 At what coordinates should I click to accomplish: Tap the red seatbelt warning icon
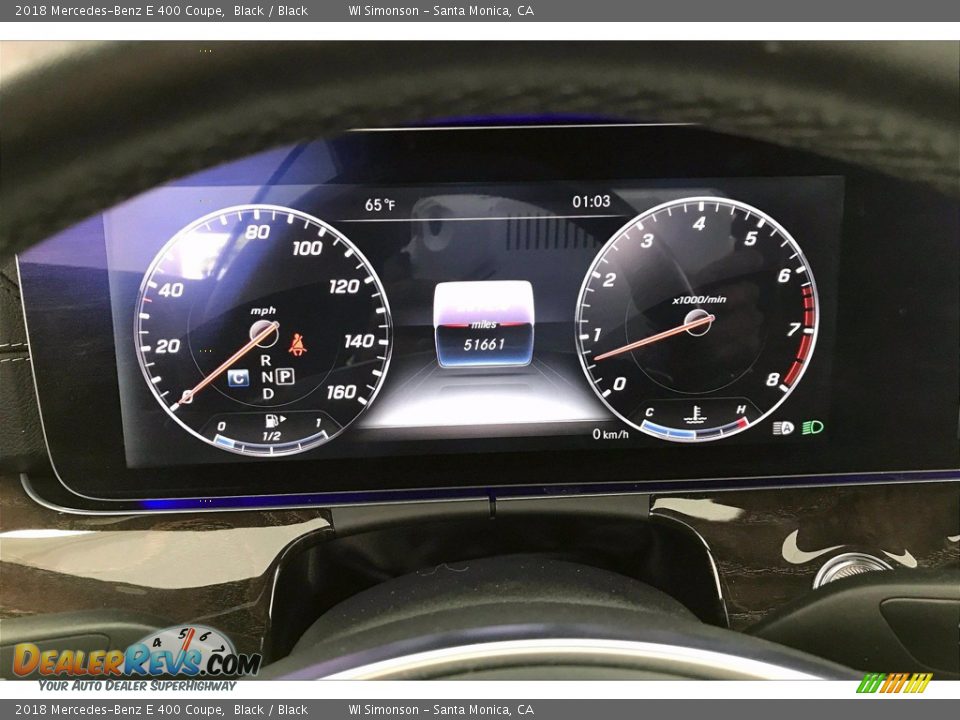tap(298, 345)
